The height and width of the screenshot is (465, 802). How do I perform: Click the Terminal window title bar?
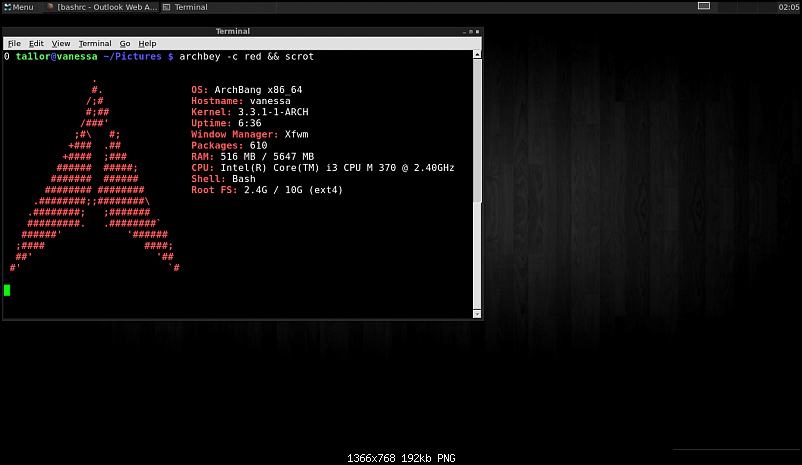(x=232, y=31)
